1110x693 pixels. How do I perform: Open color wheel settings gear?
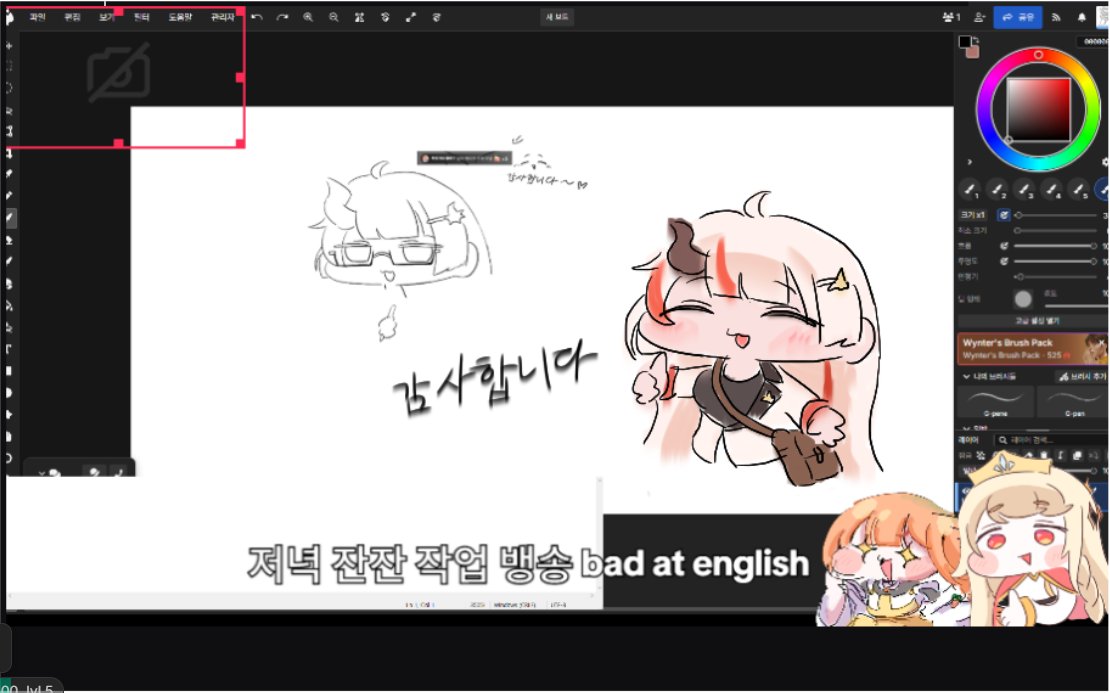pyautogui.click(x=1105, y=162)
